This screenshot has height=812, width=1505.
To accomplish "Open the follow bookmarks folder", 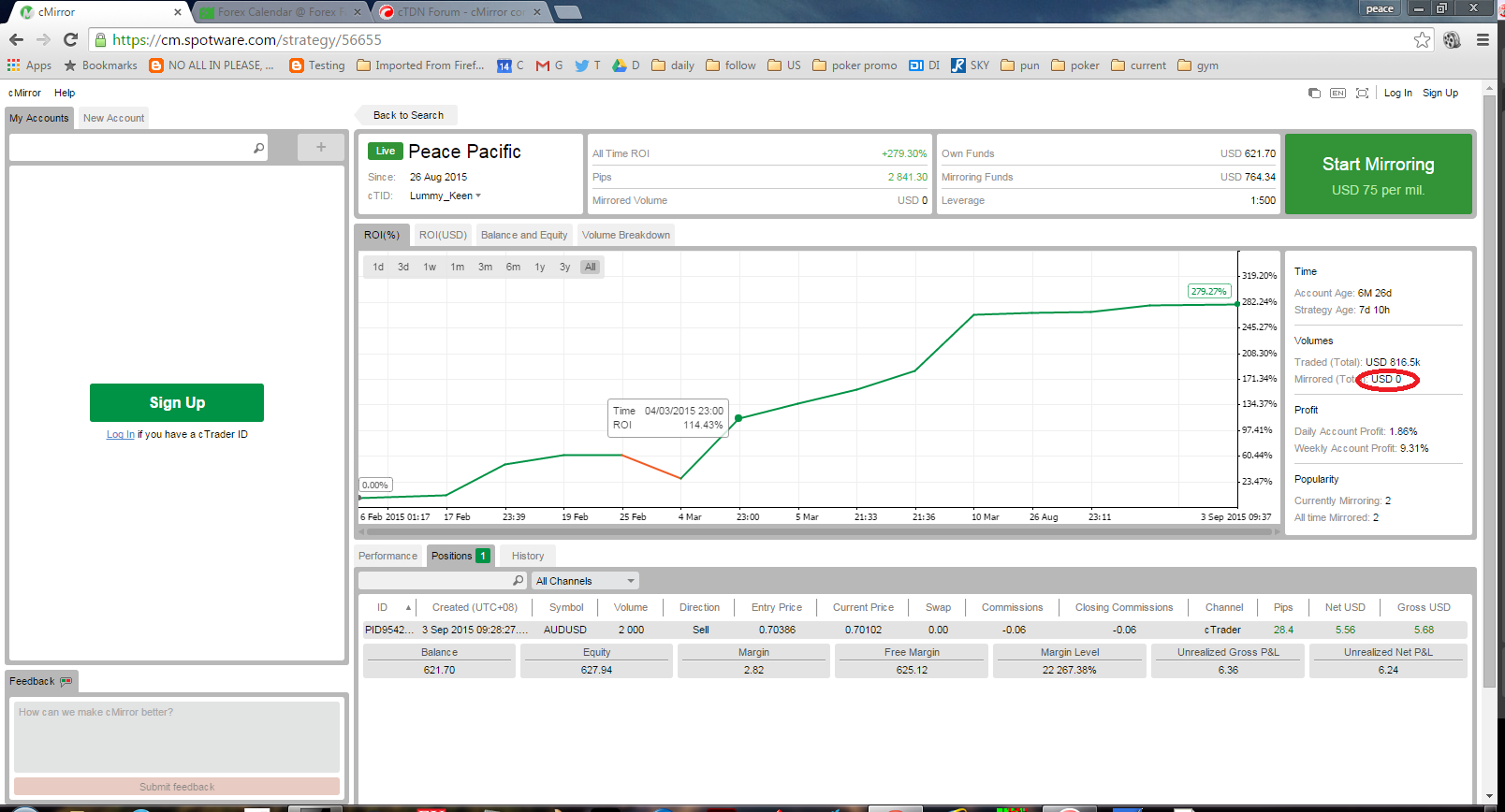I will tap(731, 65).
